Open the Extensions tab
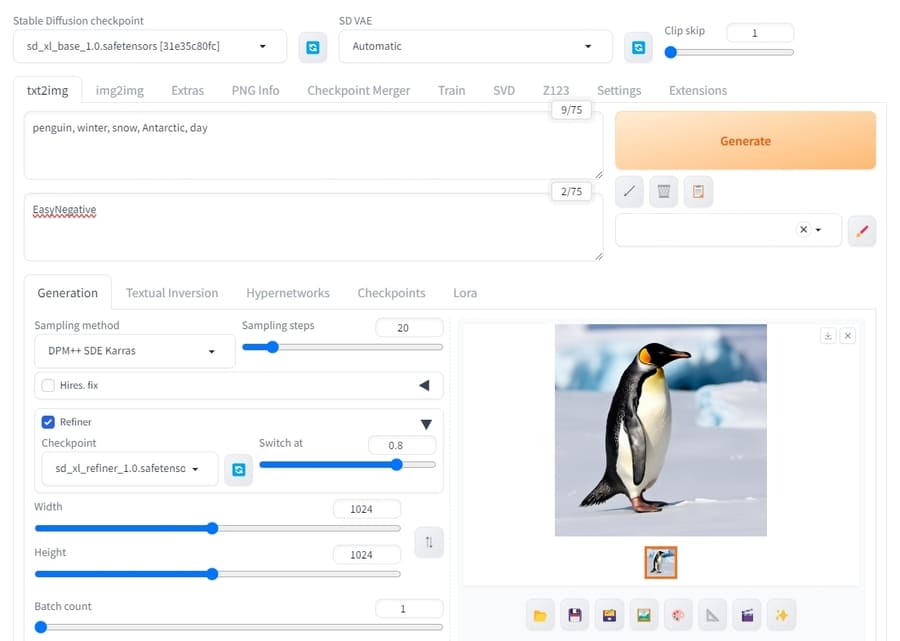The image size is (900, 641). [698, 91]
